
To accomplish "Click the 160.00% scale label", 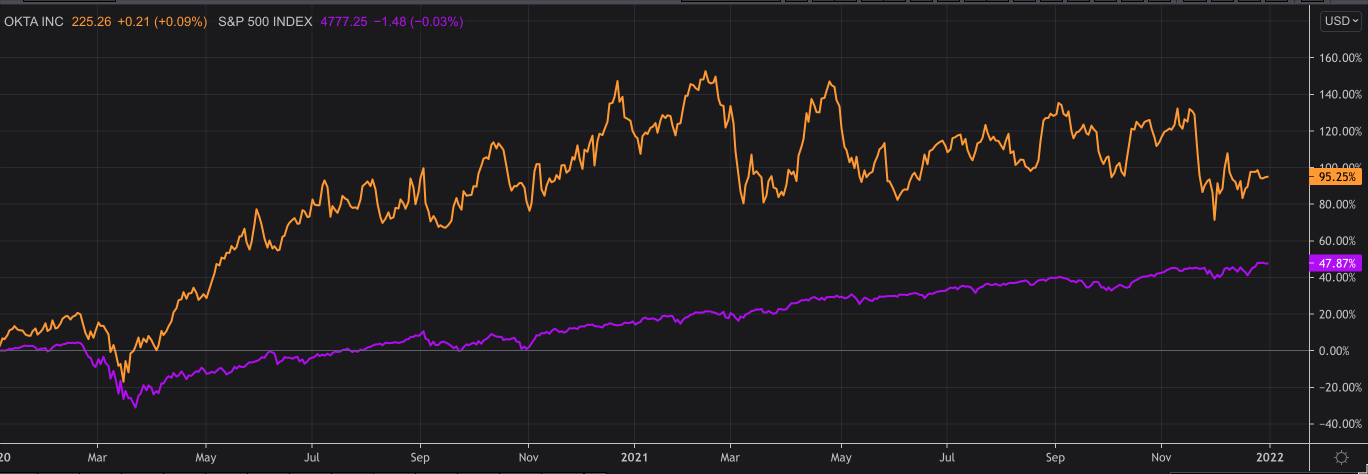I will pos(1335,58).
